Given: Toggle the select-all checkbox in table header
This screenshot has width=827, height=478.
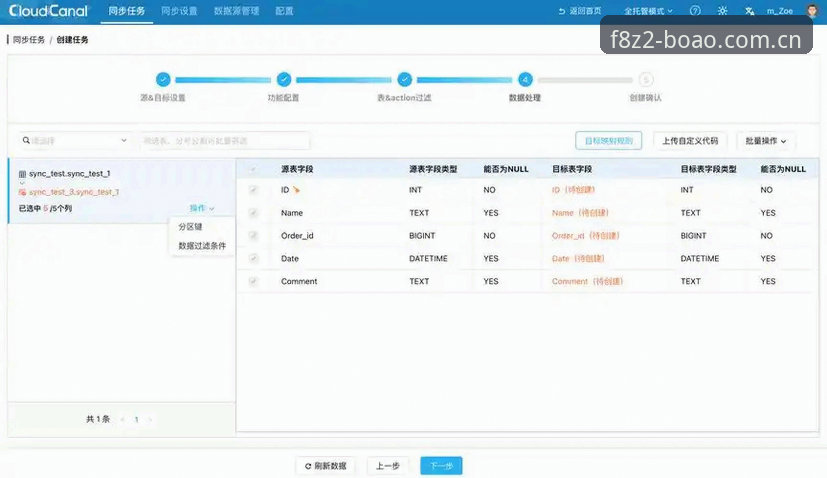Looking at the screenshot, I should pos(253,169).
